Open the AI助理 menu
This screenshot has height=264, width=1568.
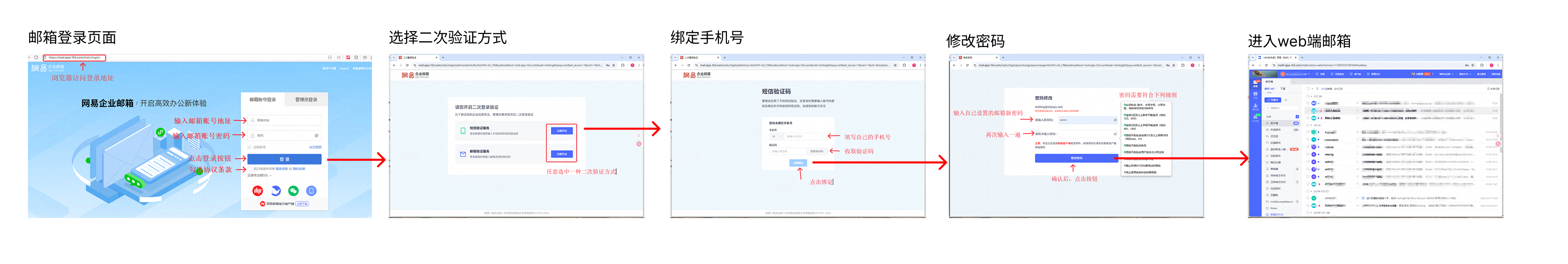point(1423,74)
